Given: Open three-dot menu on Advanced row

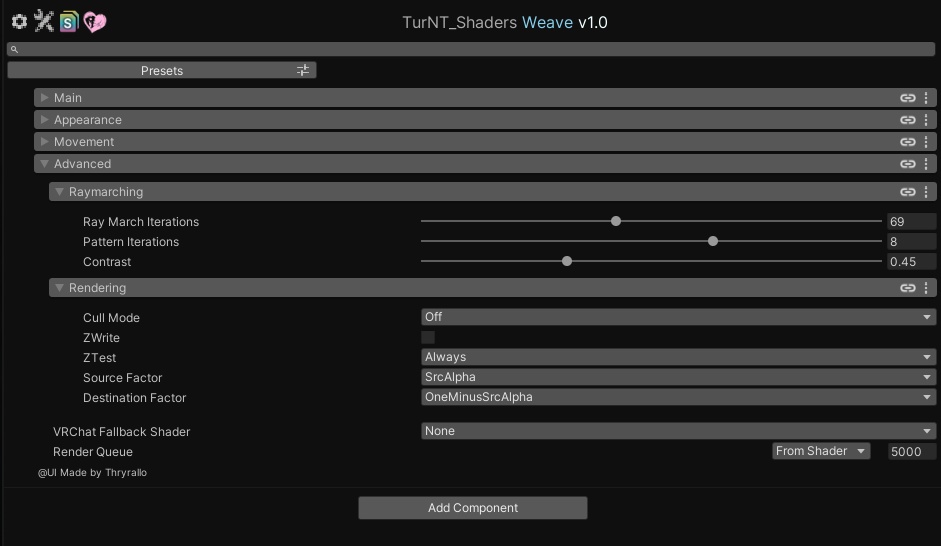Looking at the screenshot, I should 926,164.
